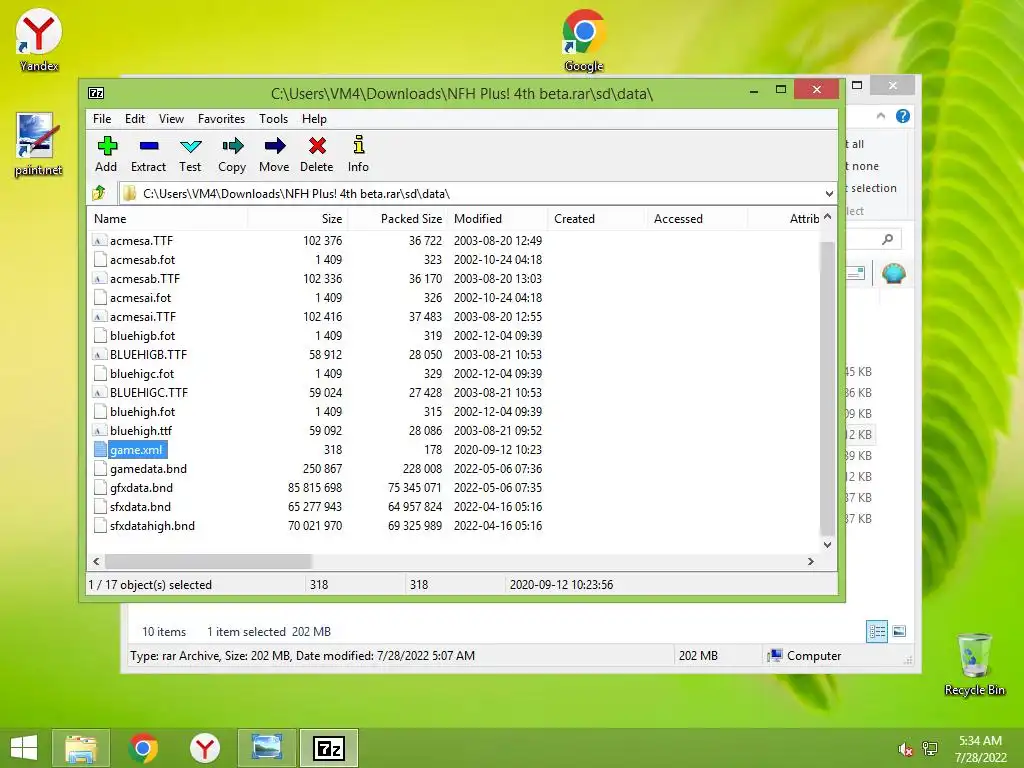Select the paint.net desktop shortcut
This screenshot has width=1024, height=768.
click(x=38, y=144)
